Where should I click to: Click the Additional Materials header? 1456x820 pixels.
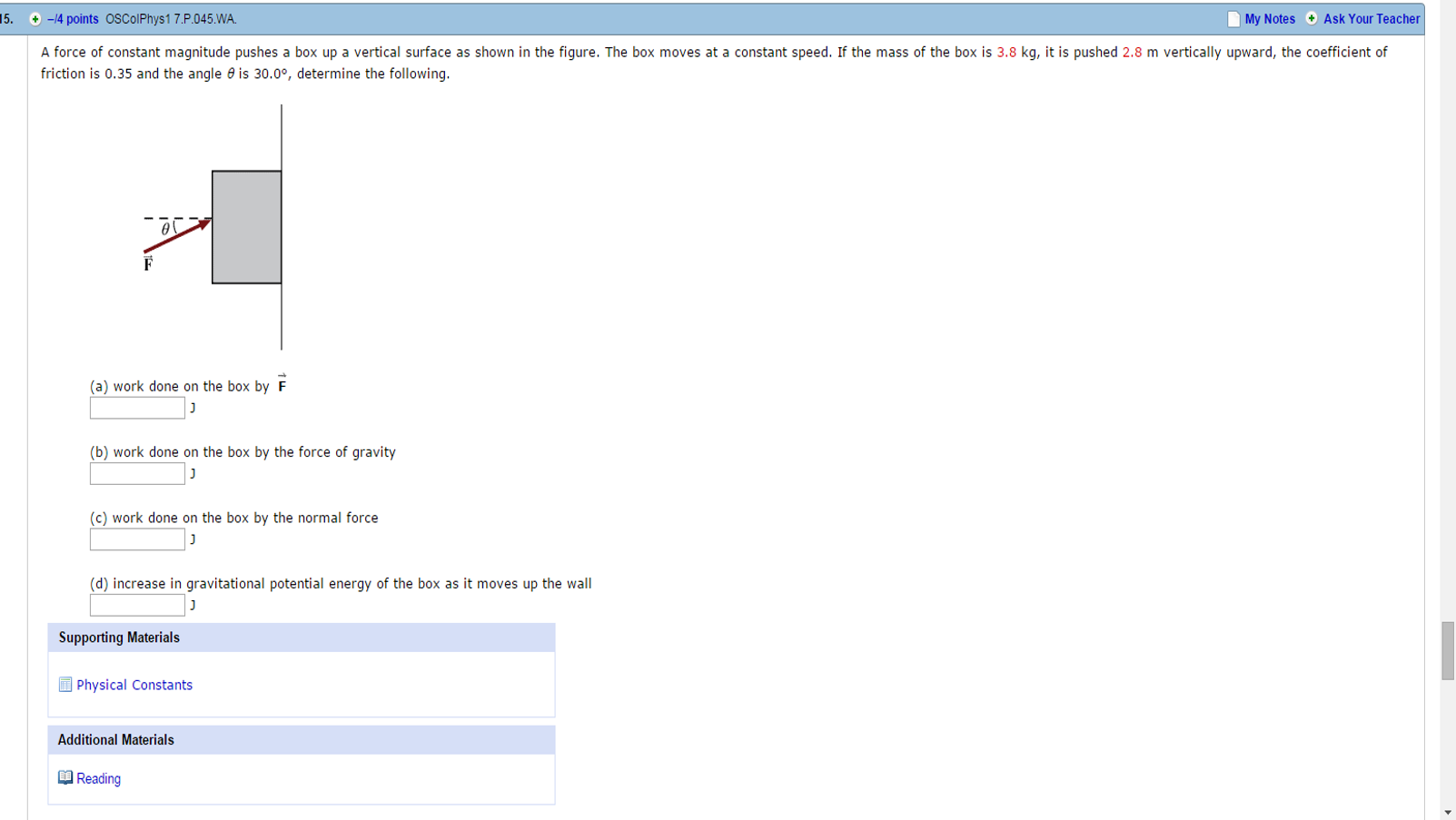coord(116,740)
